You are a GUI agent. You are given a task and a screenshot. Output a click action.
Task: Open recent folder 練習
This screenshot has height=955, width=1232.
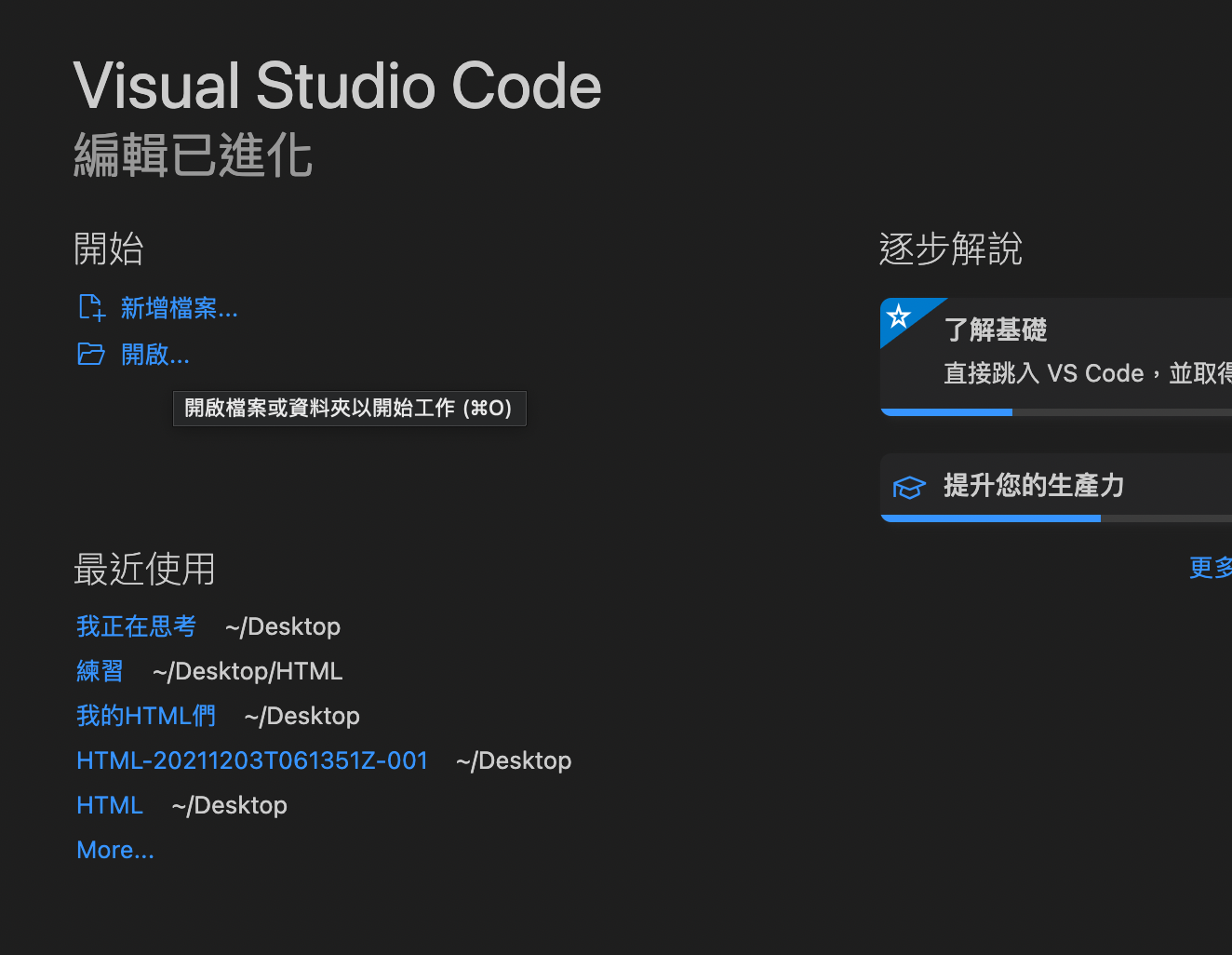pyautogui.click(x=100, y=671)
